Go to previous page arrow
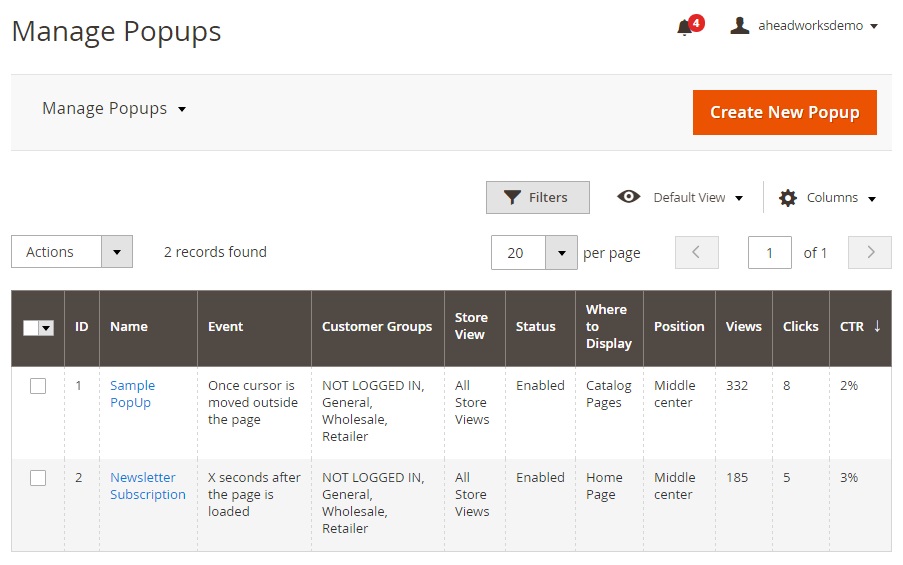This screenshot has height=565, width=903. coord(697,253)
